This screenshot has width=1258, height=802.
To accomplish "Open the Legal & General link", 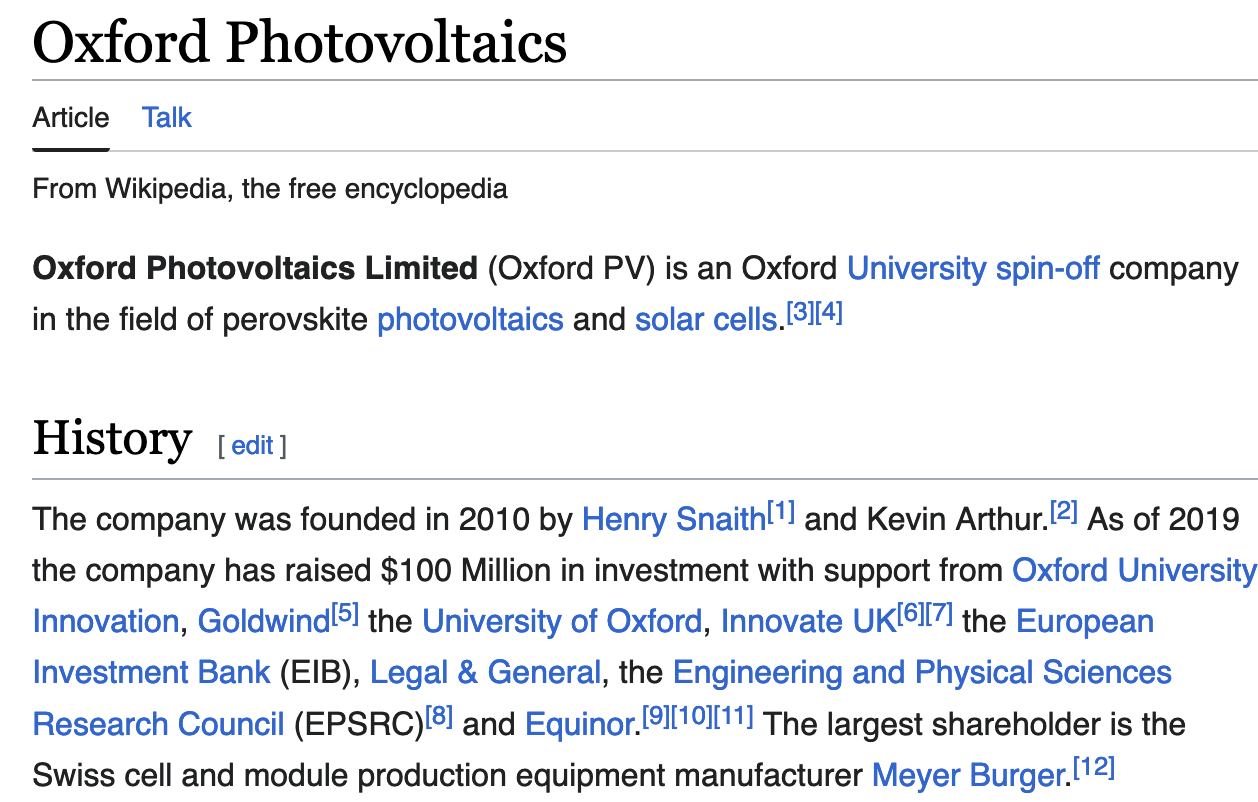I will [x=485, y=672].
